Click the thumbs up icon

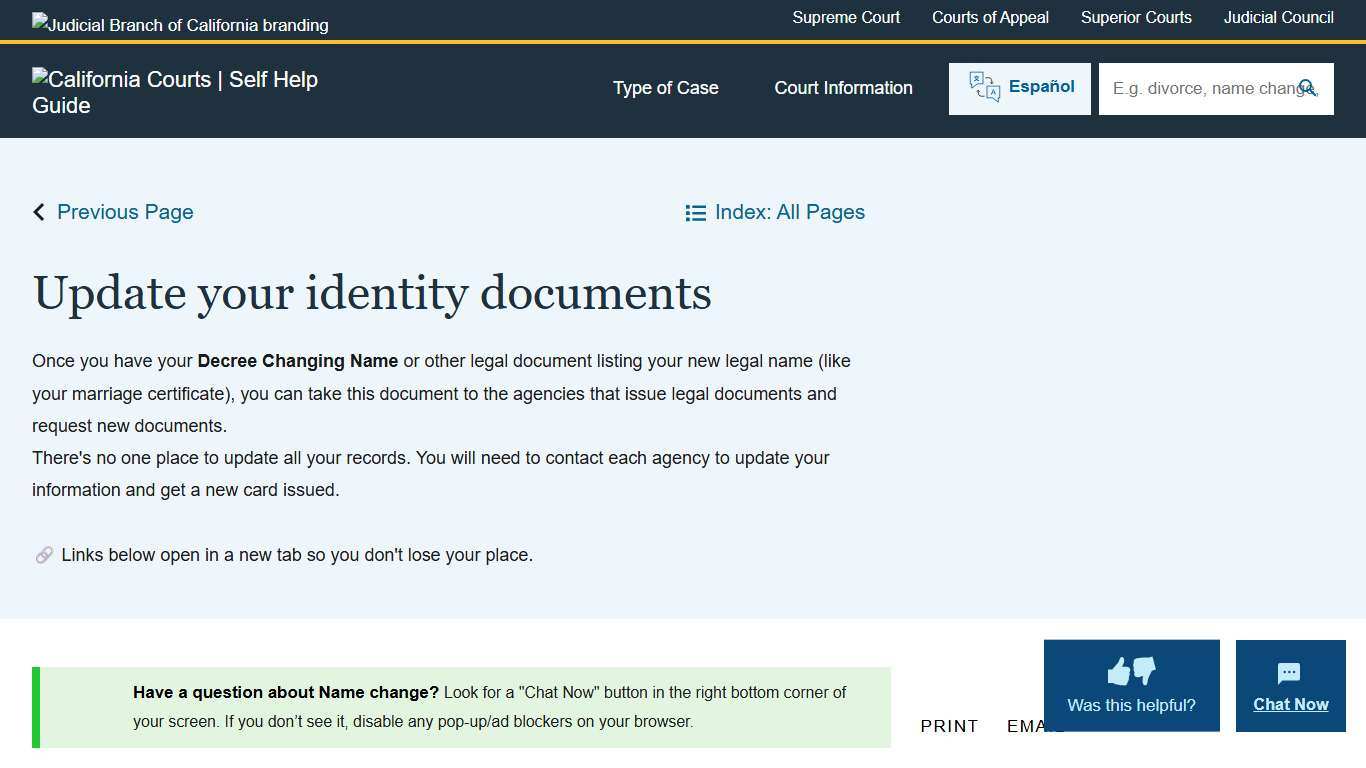point(1118,671)
